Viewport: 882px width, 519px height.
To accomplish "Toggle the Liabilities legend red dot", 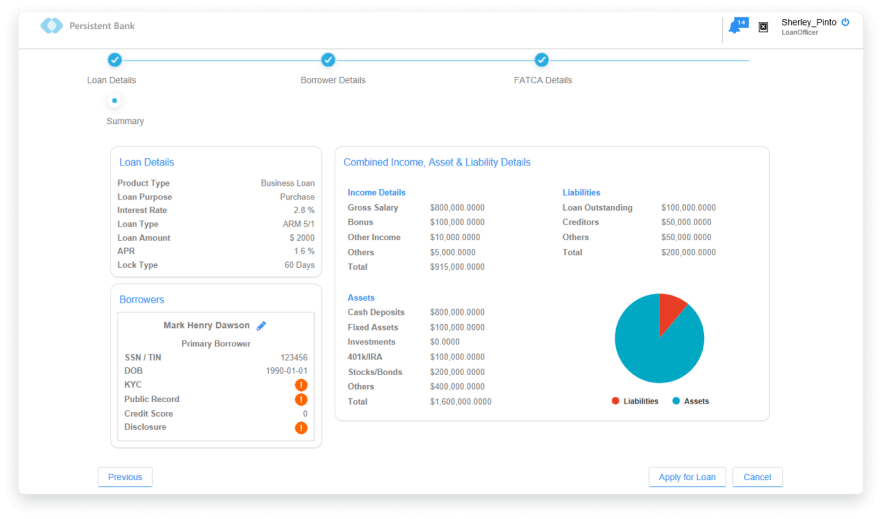I will (x=615, y=401).
